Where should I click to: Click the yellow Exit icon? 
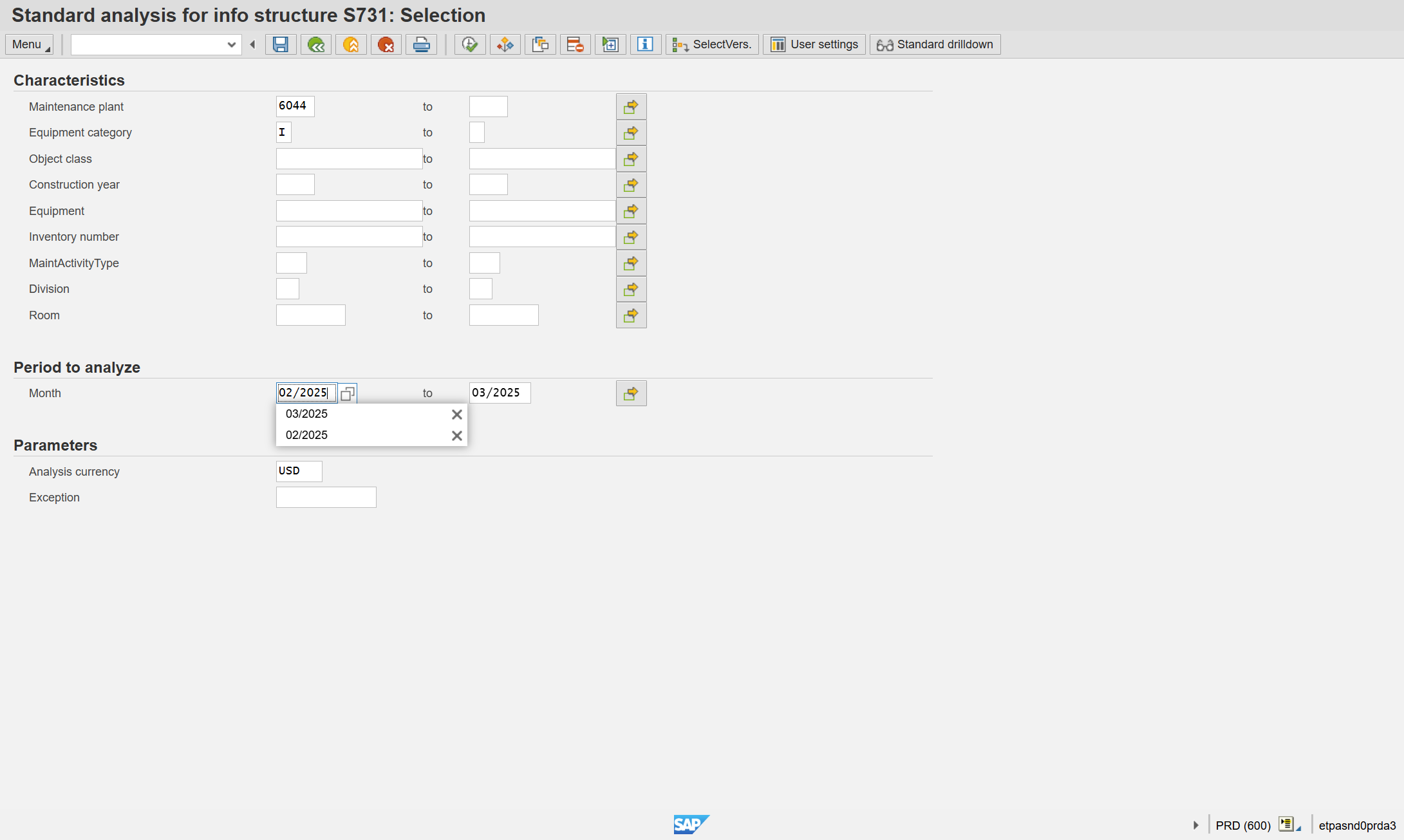351,44
